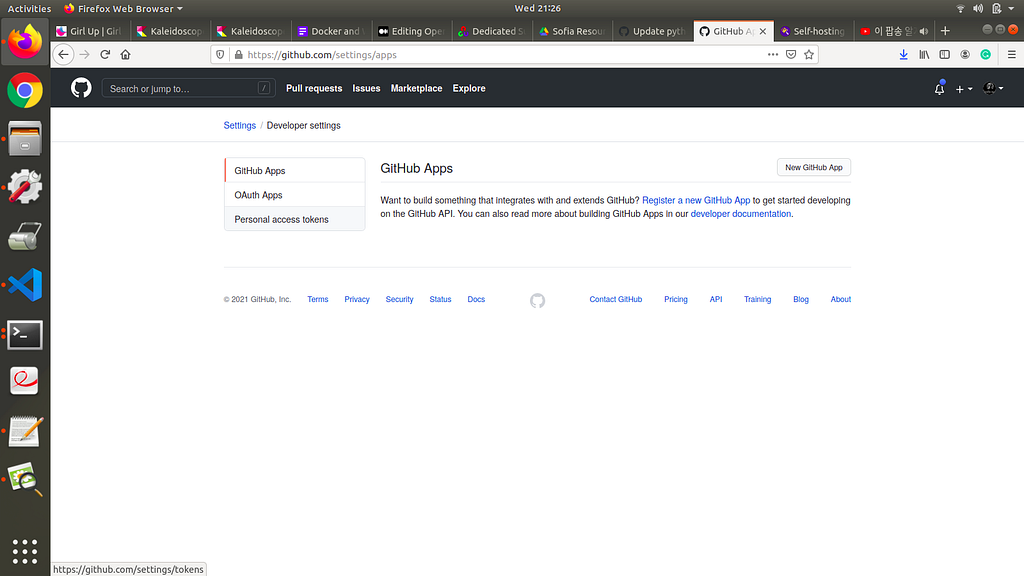Save page to Pocket icon
The width and height of the screenshot is (1024, 576).
coord(791,55)
